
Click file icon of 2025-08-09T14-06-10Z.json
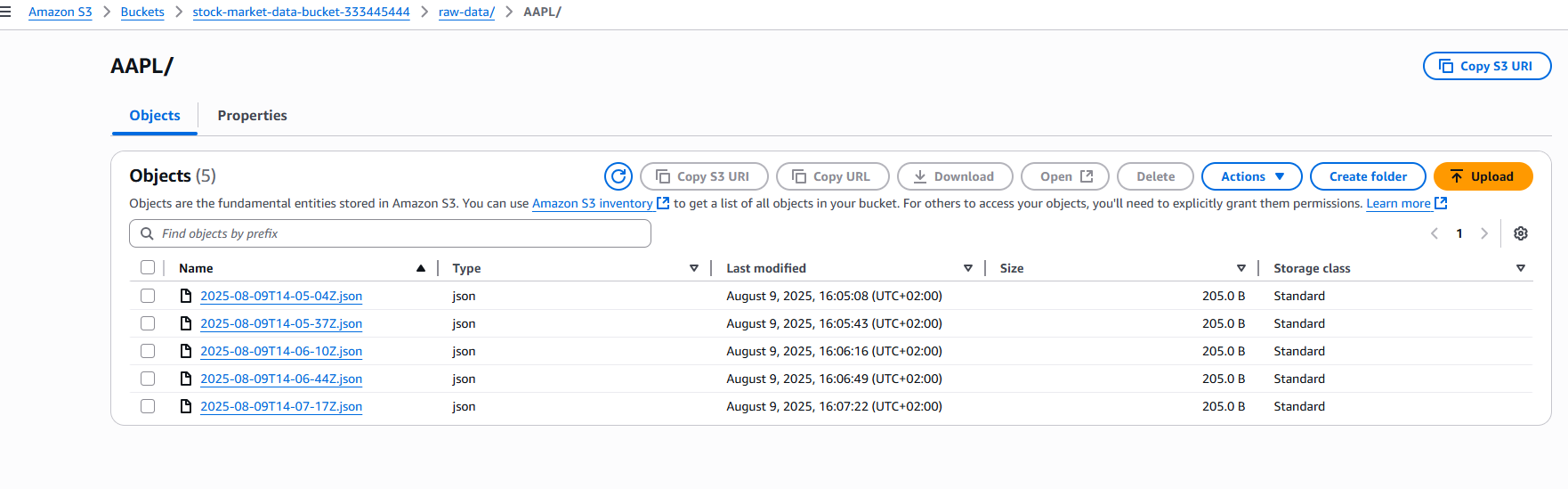point(186,351)
